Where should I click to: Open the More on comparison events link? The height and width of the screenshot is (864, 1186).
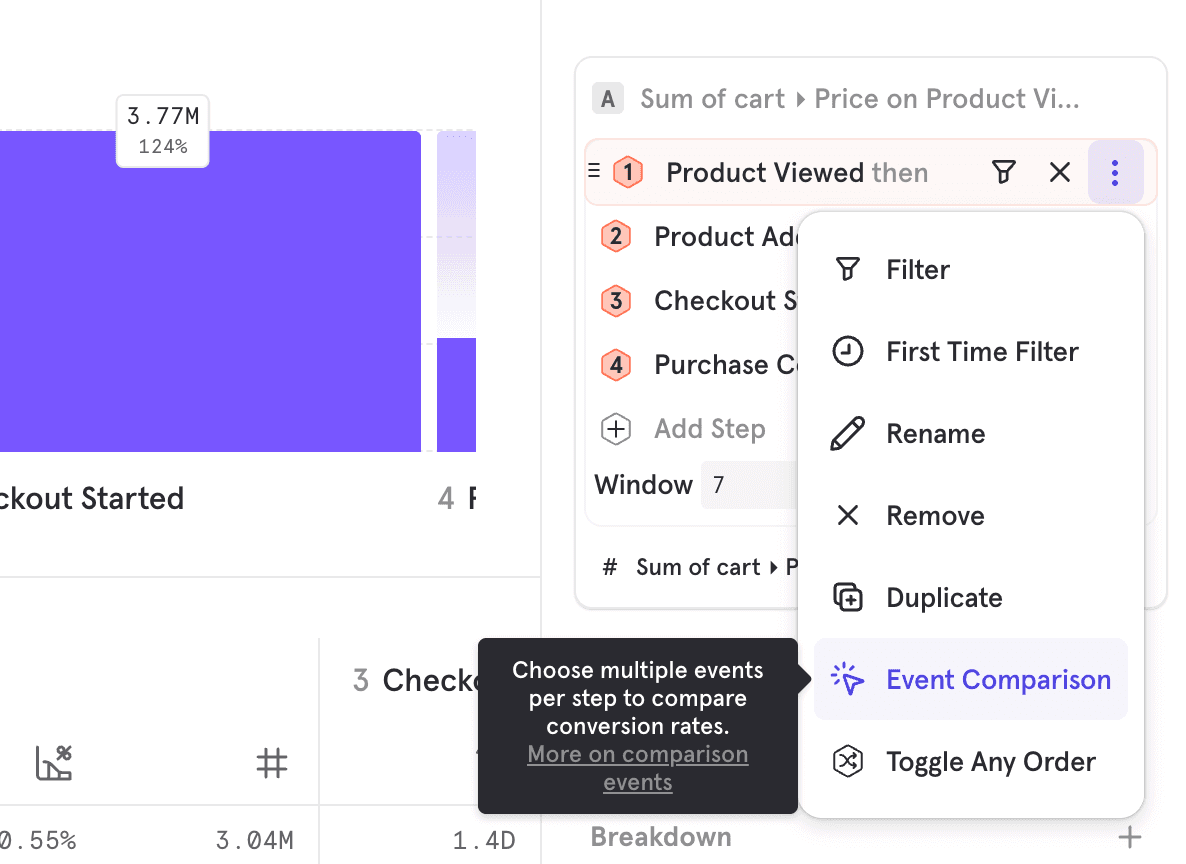click(638, 768)
